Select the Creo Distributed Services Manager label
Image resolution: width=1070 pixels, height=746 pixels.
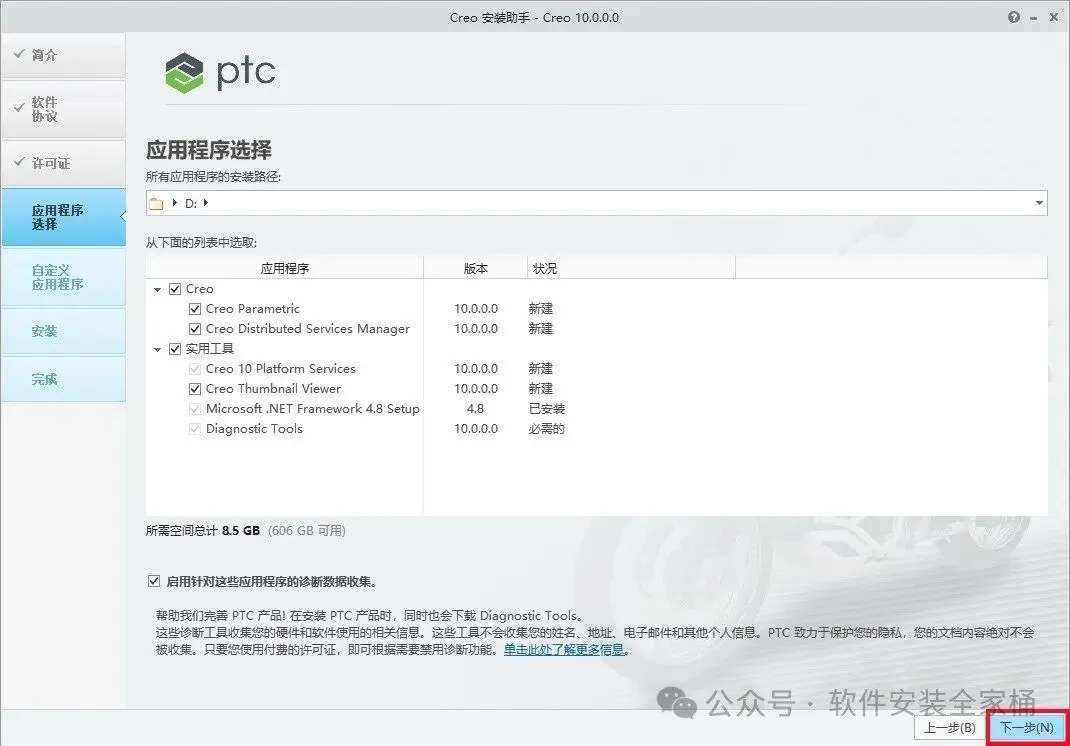308,329
